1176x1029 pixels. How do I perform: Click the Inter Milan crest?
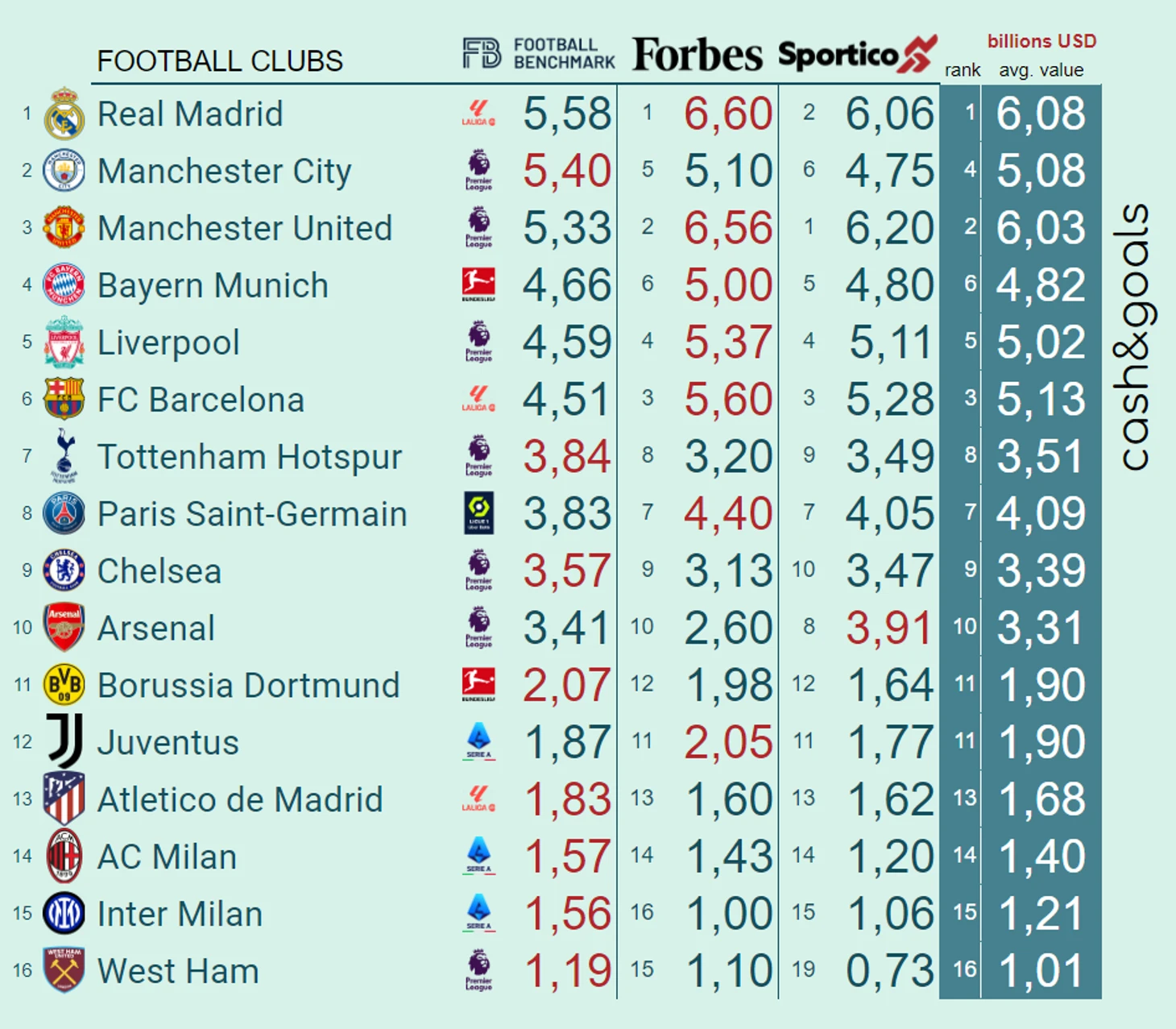pos(64,913)
